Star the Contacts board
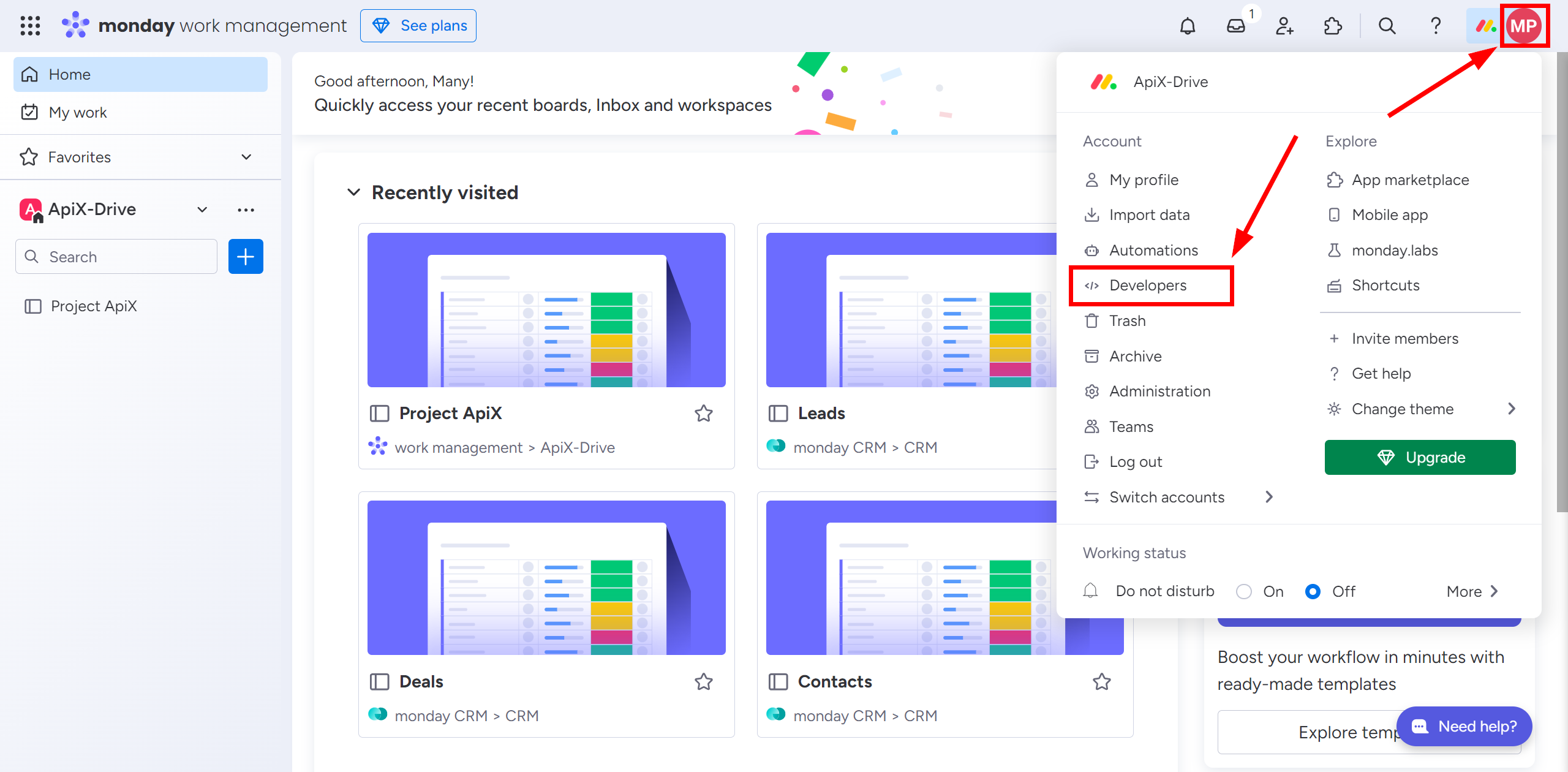The width and height of the screenshot is (1568, 772). click(x=1102, y=682)
